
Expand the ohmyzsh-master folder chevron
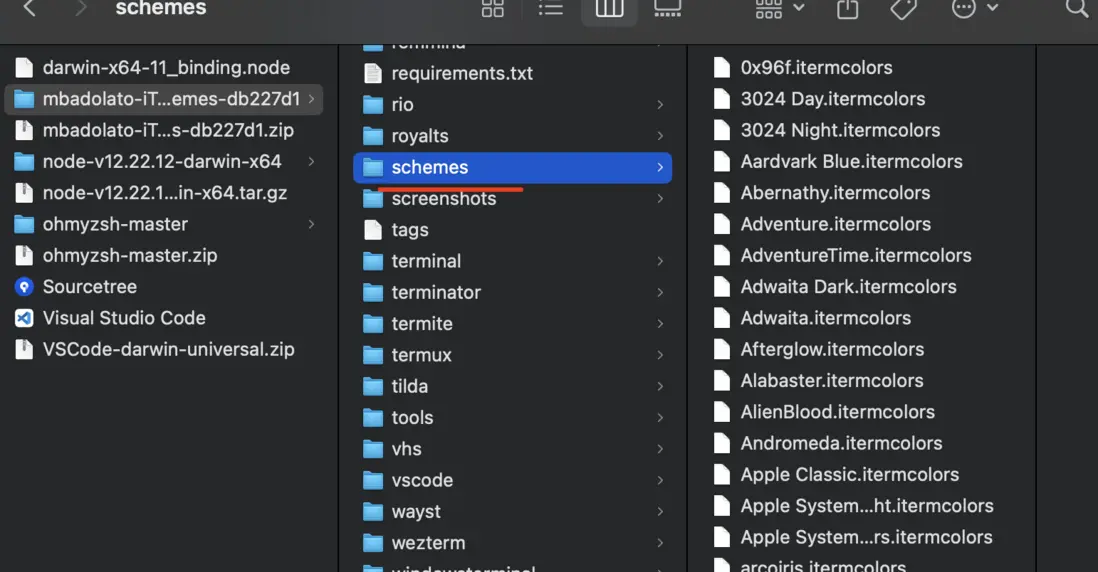point(311,224)
